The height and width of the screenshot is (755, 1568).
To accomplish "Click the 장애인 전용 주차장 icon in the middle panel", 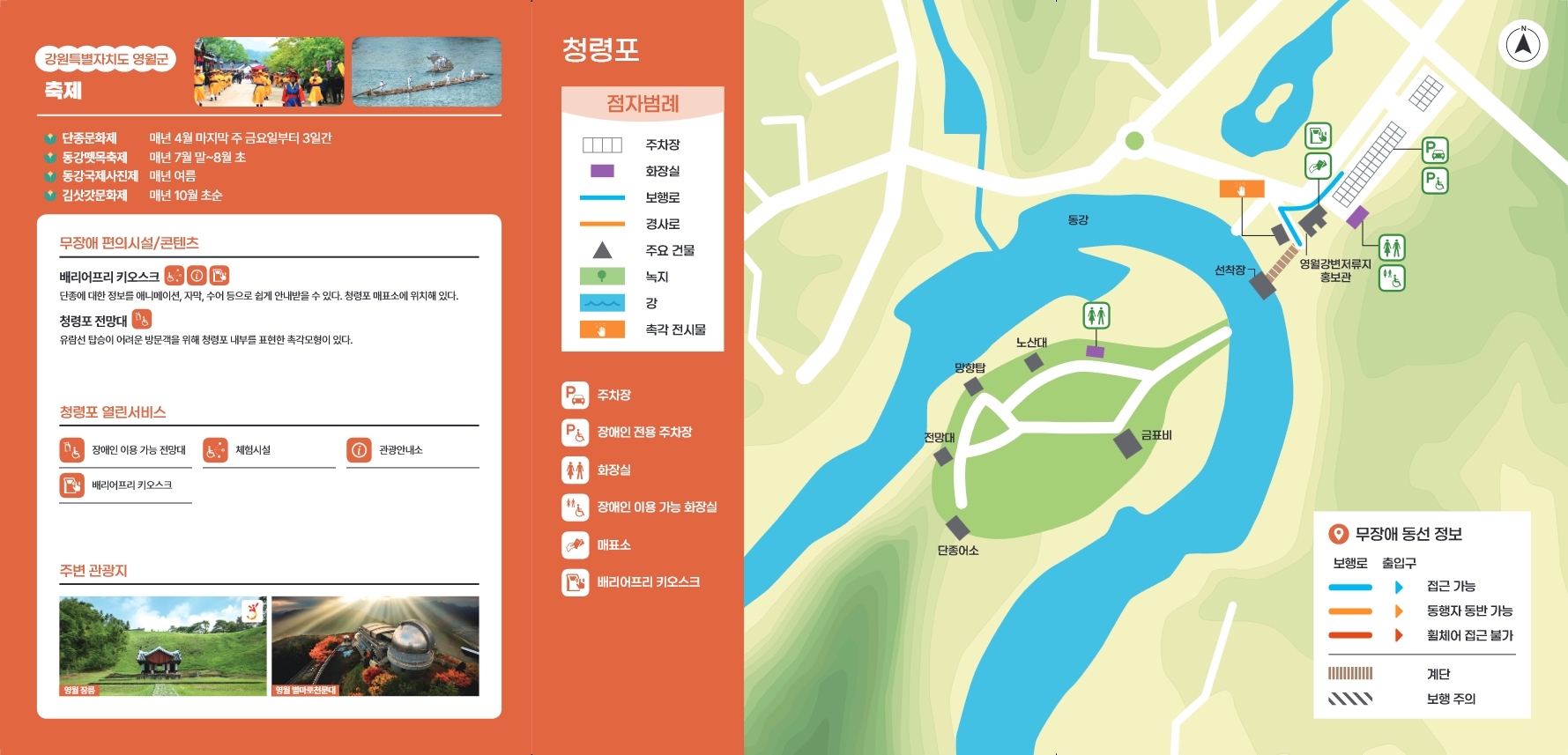I will tap(576, 433).
